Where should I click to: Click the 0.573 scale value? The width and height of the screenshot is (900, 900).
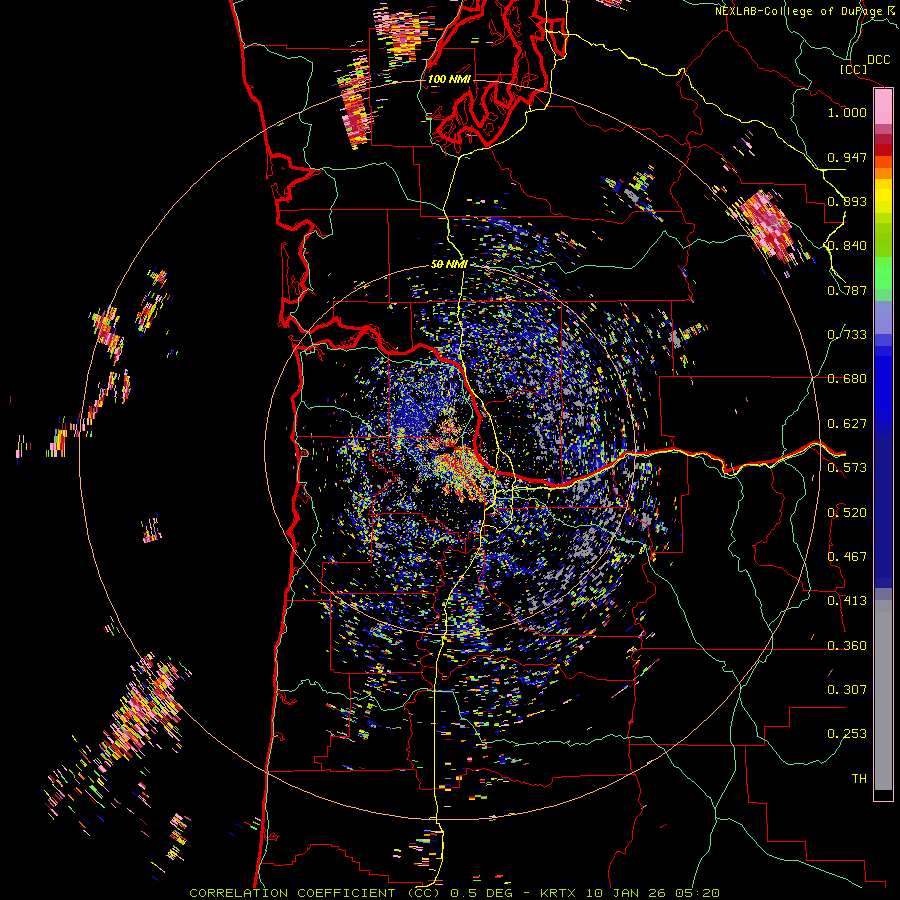847,468
